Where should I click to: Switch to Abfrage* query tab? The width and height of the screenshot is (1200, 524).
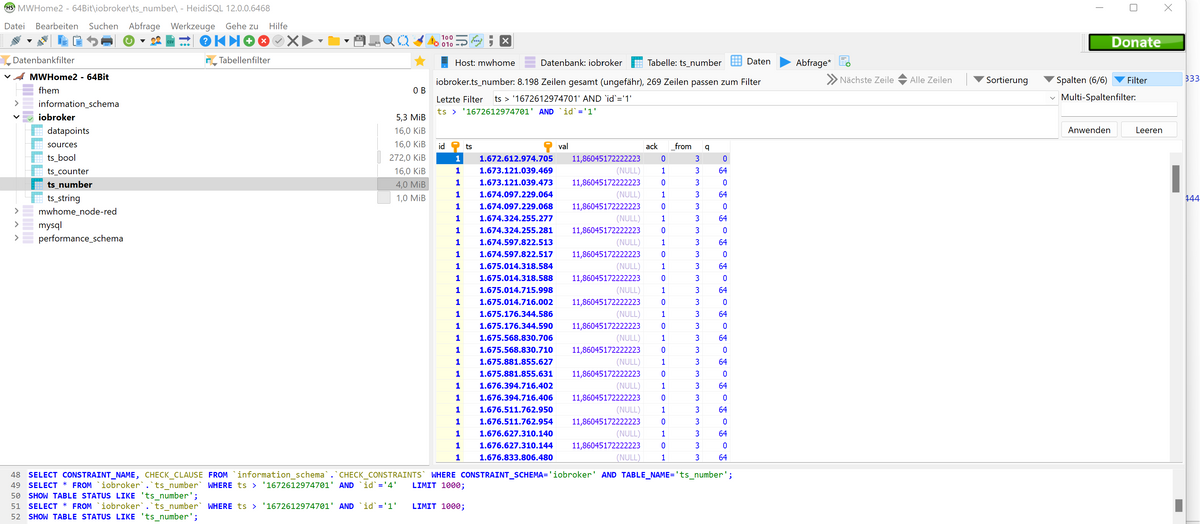806,62
